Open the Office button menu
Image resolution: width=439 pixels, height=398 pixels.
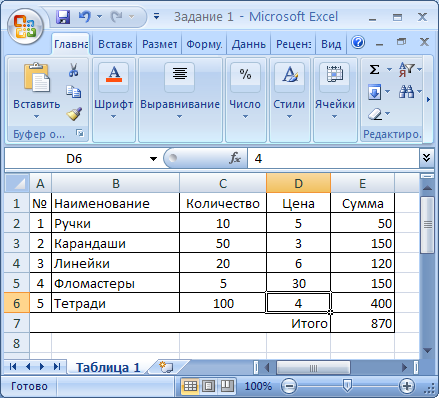tap(25, 26)
